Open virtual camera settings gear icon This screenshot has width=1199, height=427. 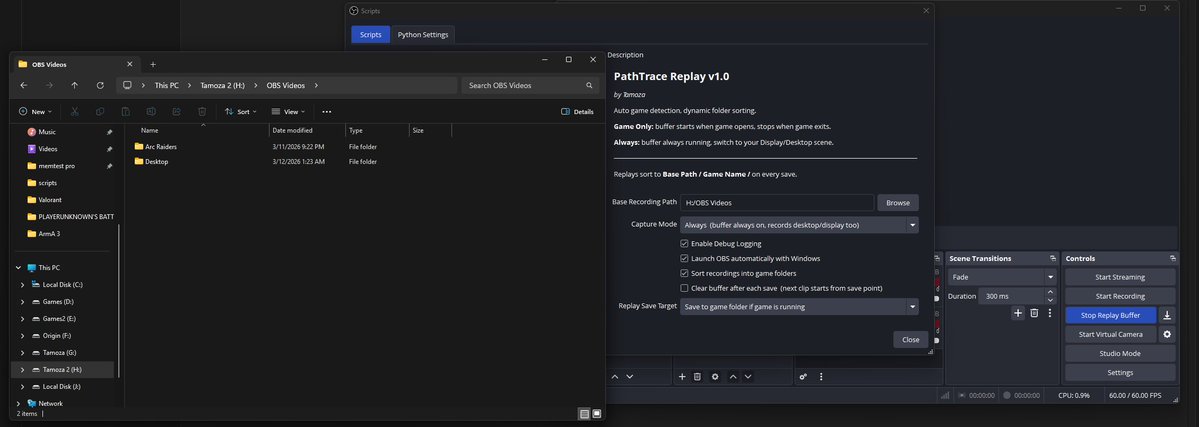click(1167, 334)
